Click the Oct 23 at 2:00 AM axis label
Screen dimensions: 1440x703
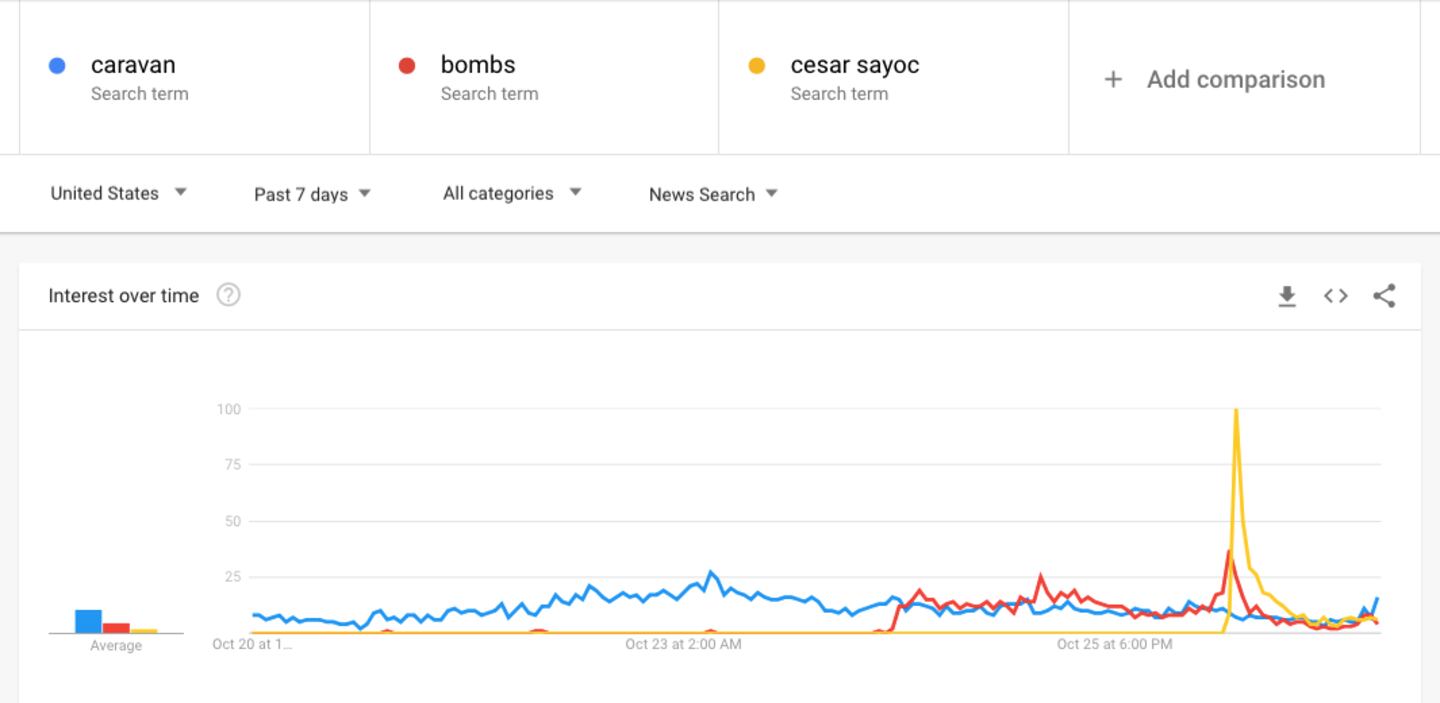(683, 644)
